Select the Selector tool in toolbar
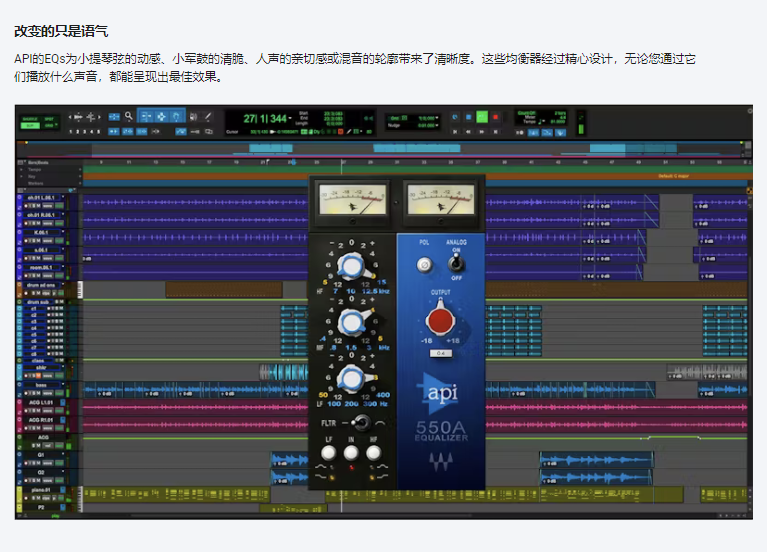The width and height of the screenshot is (767, 552). pos(161,116)
